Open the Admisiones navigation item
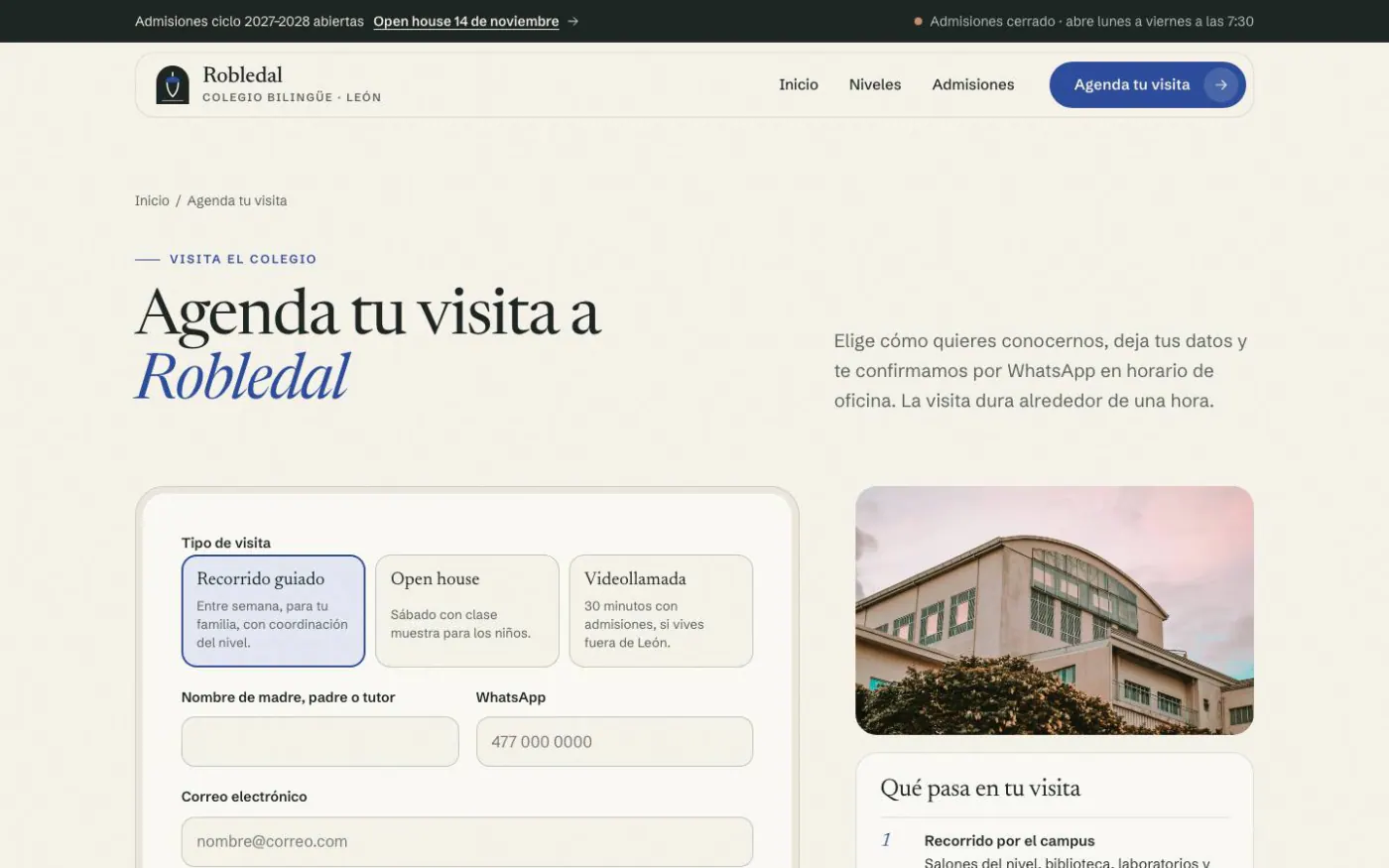 (x=973, y=85)
